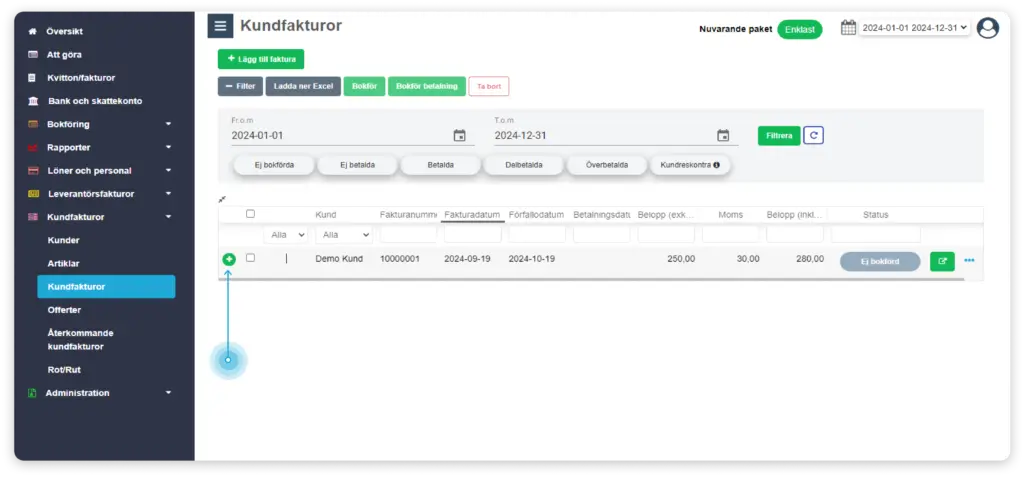The width and height of the screenshot is (1024, 477).
Task: Select the highlighted Kundfakturor submenu item
Action: (106, 287)
